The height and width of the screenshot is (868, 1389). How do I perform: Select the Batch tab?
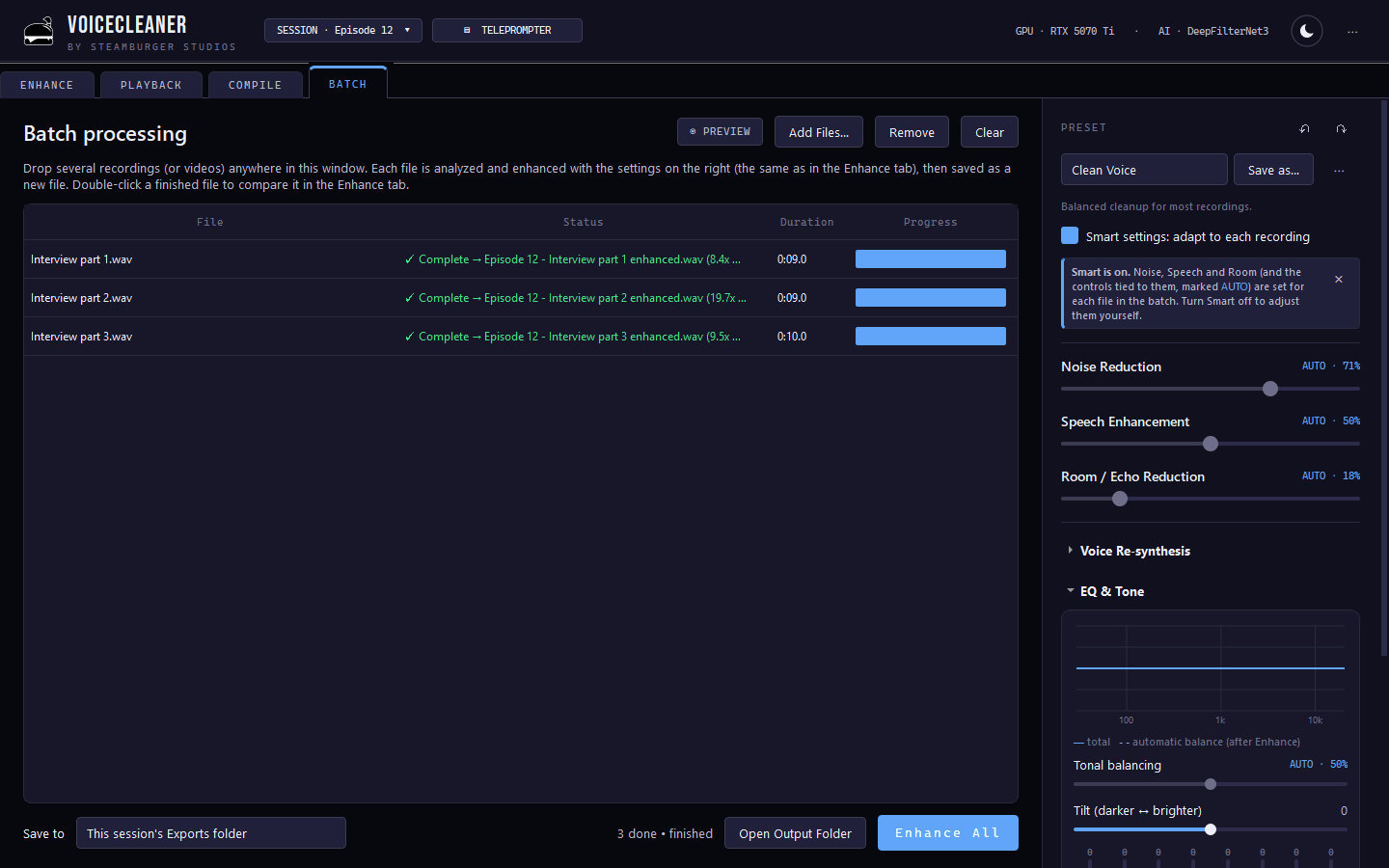point(348,84)
